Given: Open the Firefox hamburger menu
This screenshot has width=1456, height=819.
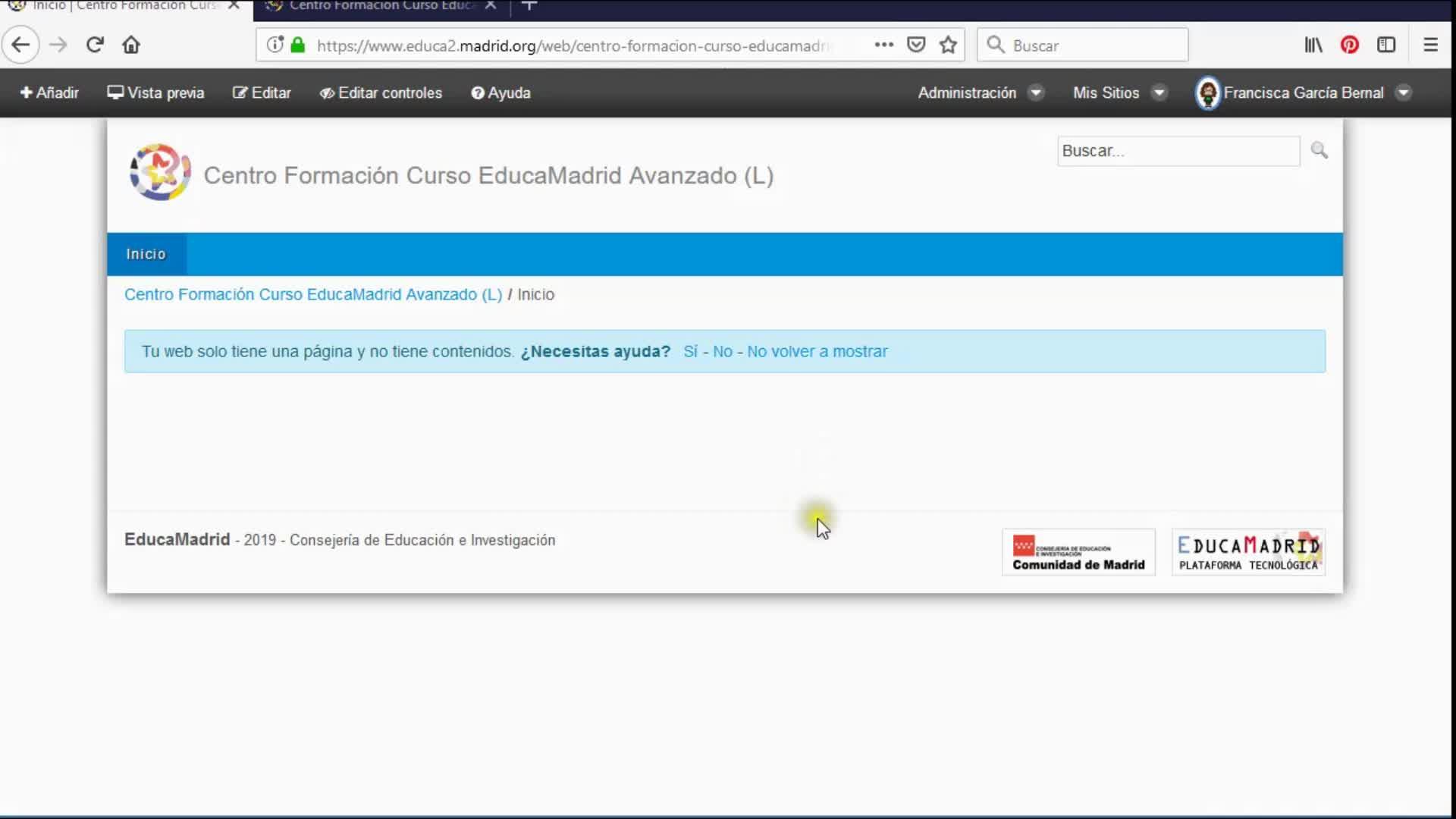Looking at the screenshot, I should coord(1430,45).
